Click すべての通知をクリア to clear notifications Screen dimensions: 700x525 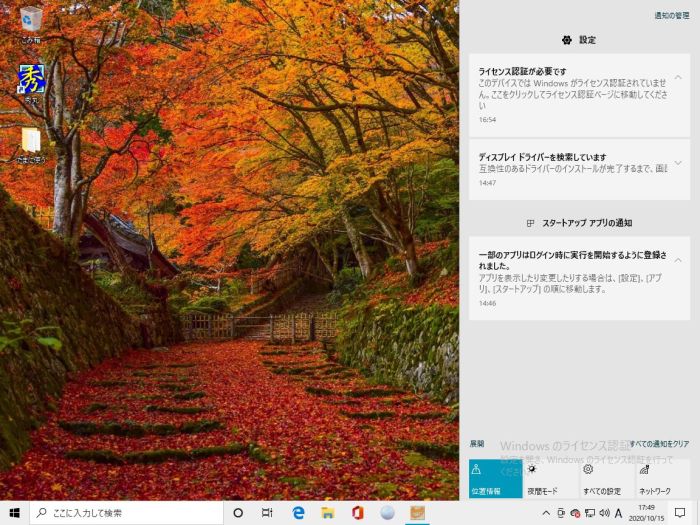(x=659, y=443)
